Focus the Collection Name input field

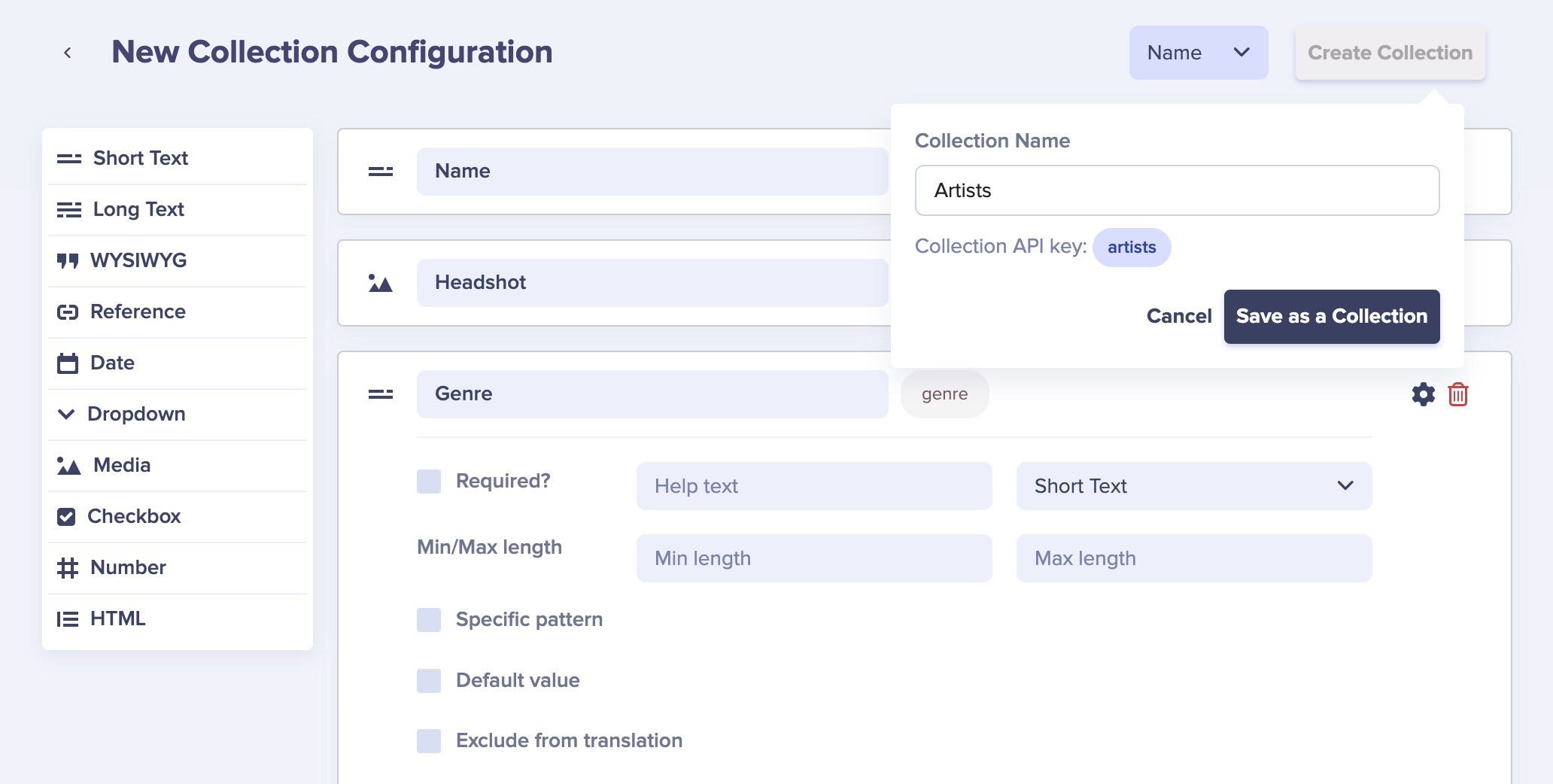click(x=1177, y=190)
